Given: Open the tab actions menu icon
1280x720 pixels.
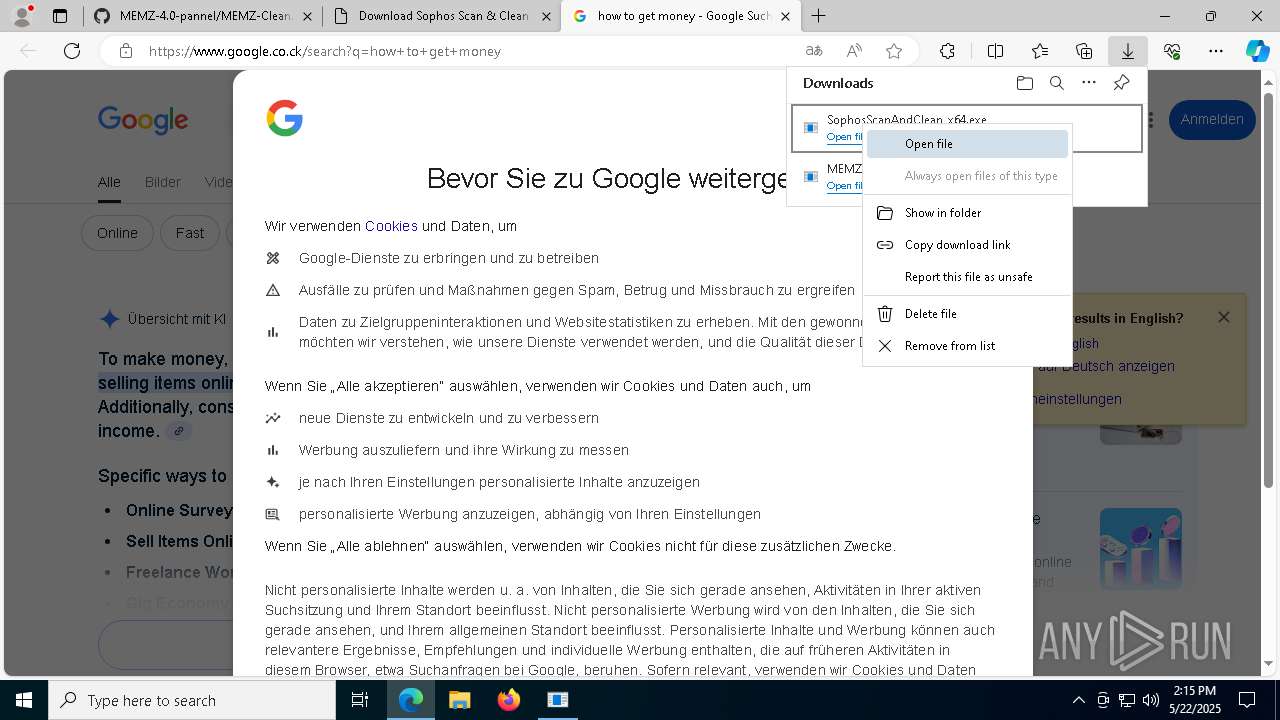Looking at the screenshot, I should pos(60,16).
